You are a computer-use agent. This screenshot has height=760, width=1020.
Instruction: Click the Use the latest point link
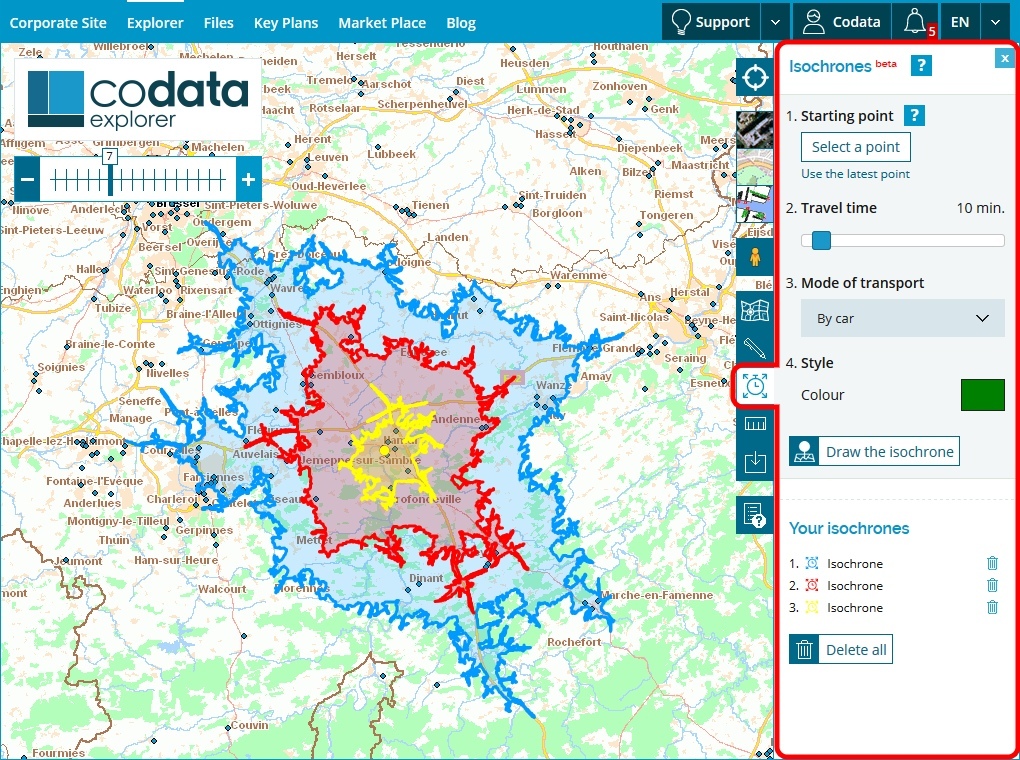tap(855, 174)
